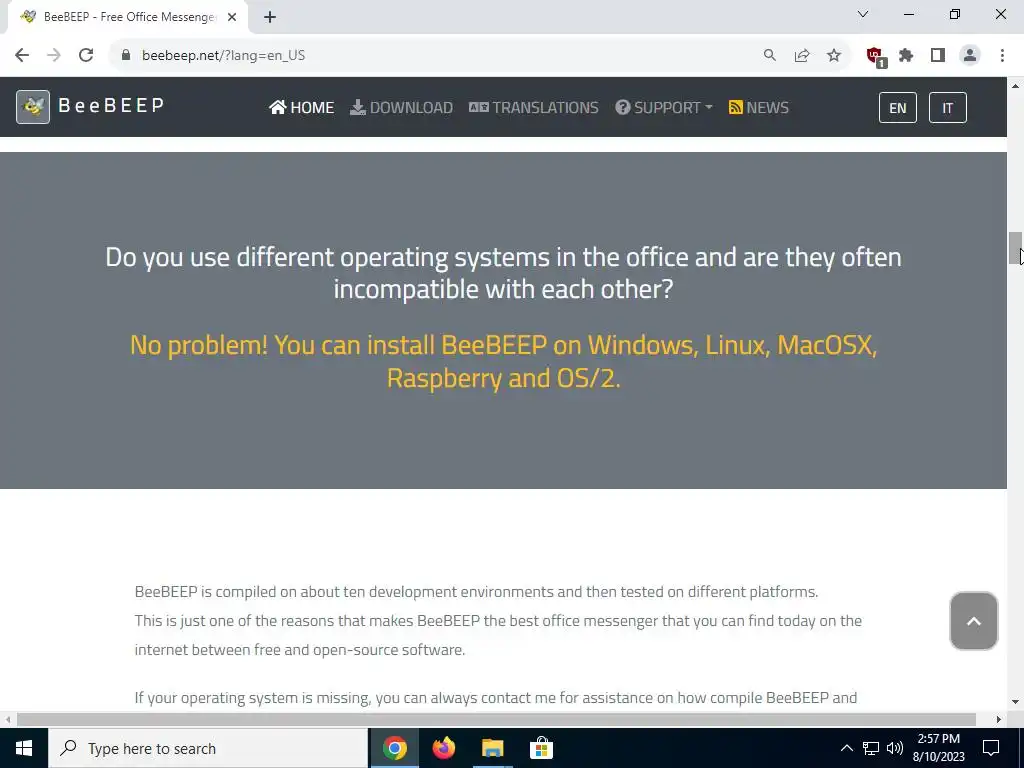
Task: Click the browser forward arrow
Action: (54, 56)
